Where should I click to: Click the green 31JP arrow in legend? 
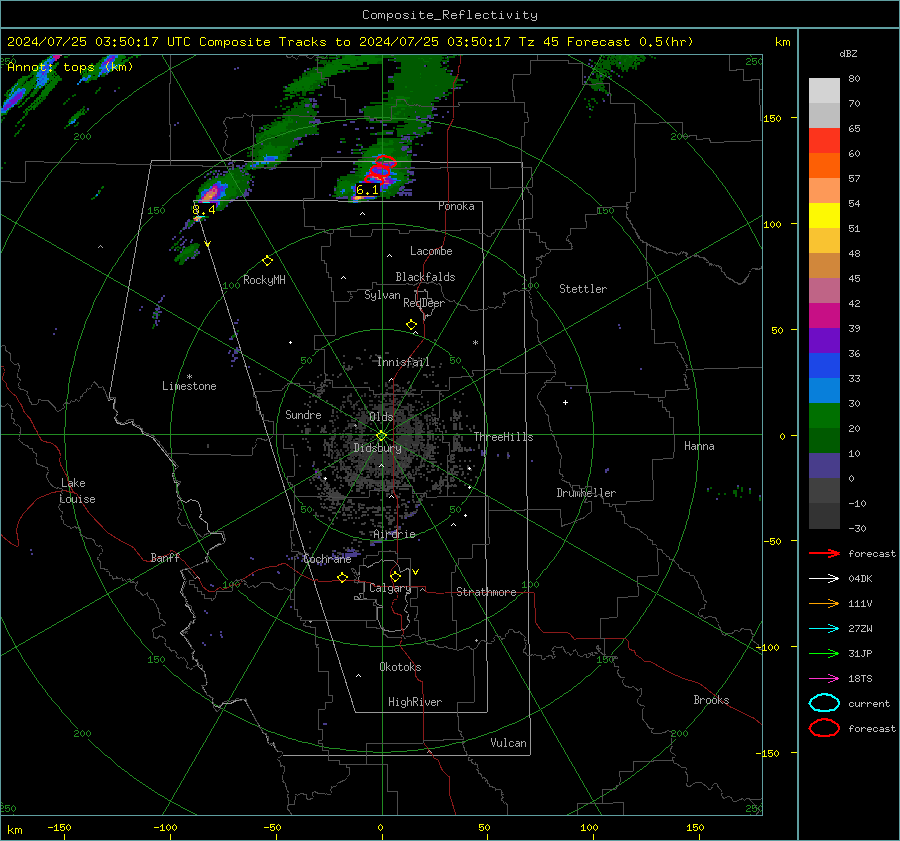tap(824, 653)
